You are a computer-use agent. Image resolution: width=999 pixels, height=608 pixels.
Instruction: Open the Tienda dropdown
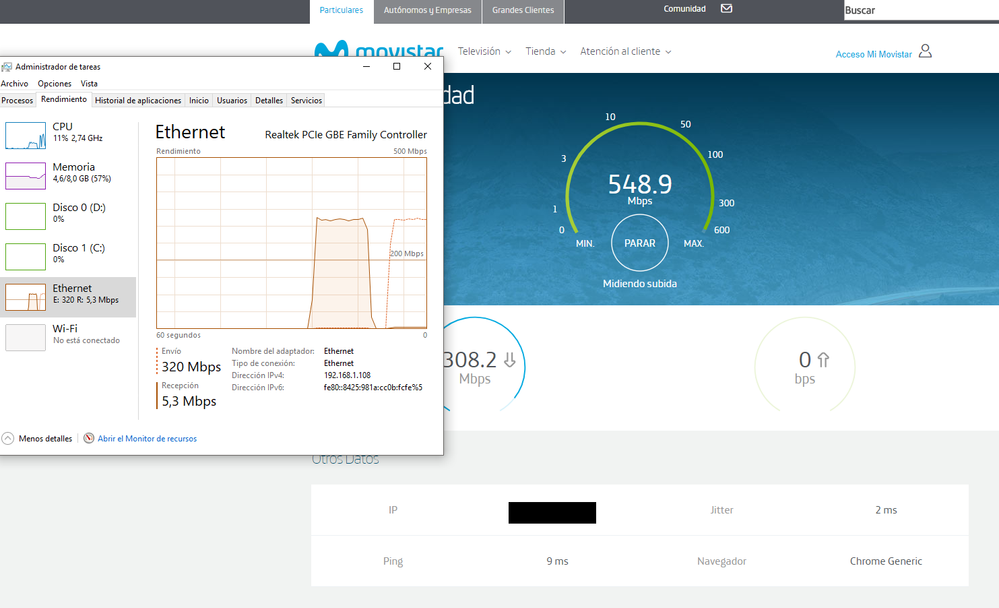tap(545, 50)
